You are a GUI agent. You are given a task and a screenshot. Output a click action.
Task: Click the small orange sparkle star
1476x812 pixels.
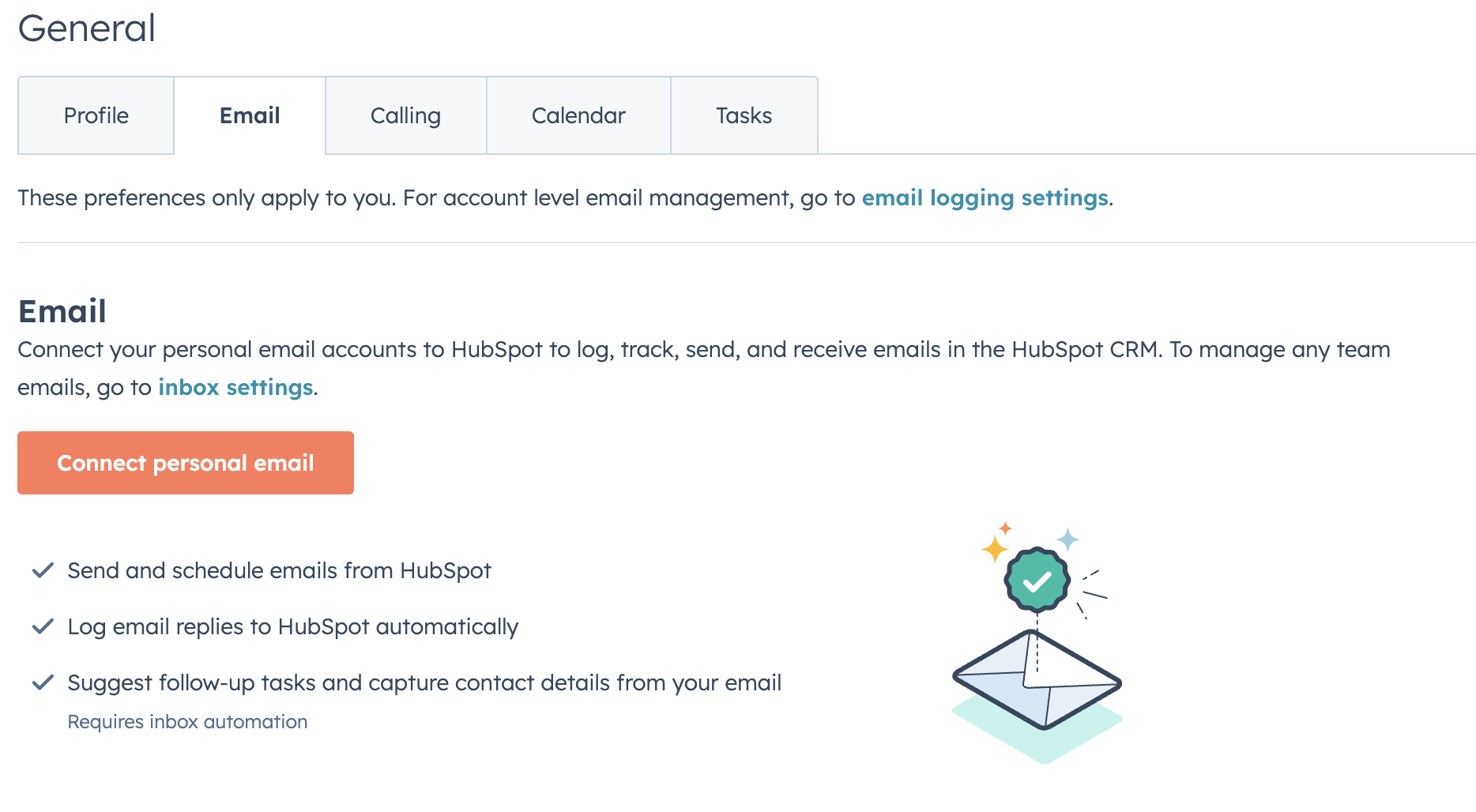point(1005,528)
